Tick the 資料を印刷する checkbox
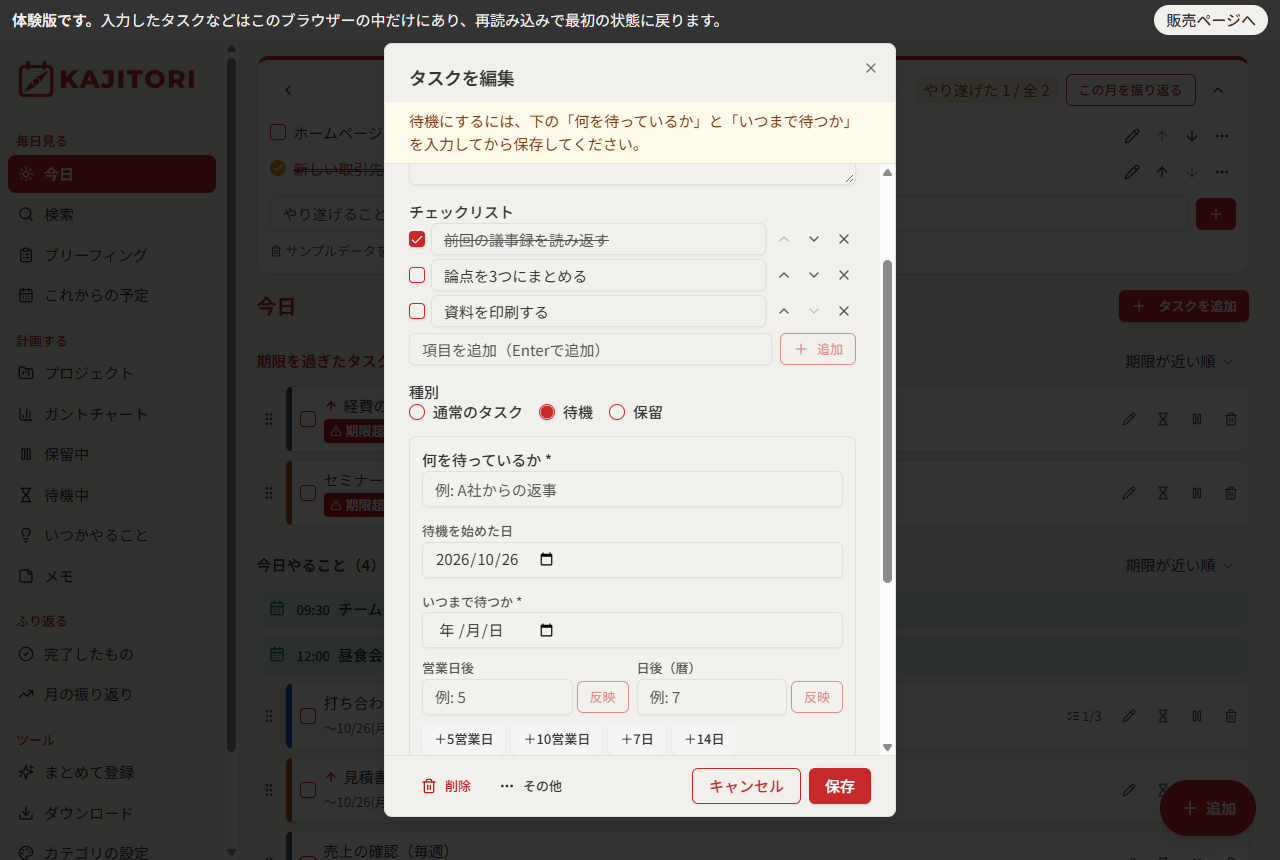This screenshot has height=860, width=1280. (417, 311)
